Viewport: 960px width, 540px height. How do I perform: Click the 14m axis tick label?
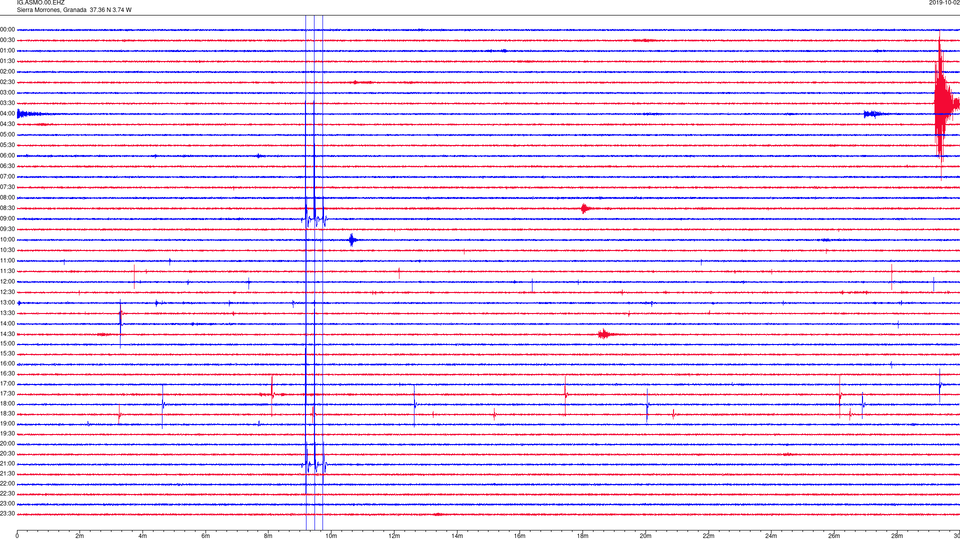tap(457, 536)
